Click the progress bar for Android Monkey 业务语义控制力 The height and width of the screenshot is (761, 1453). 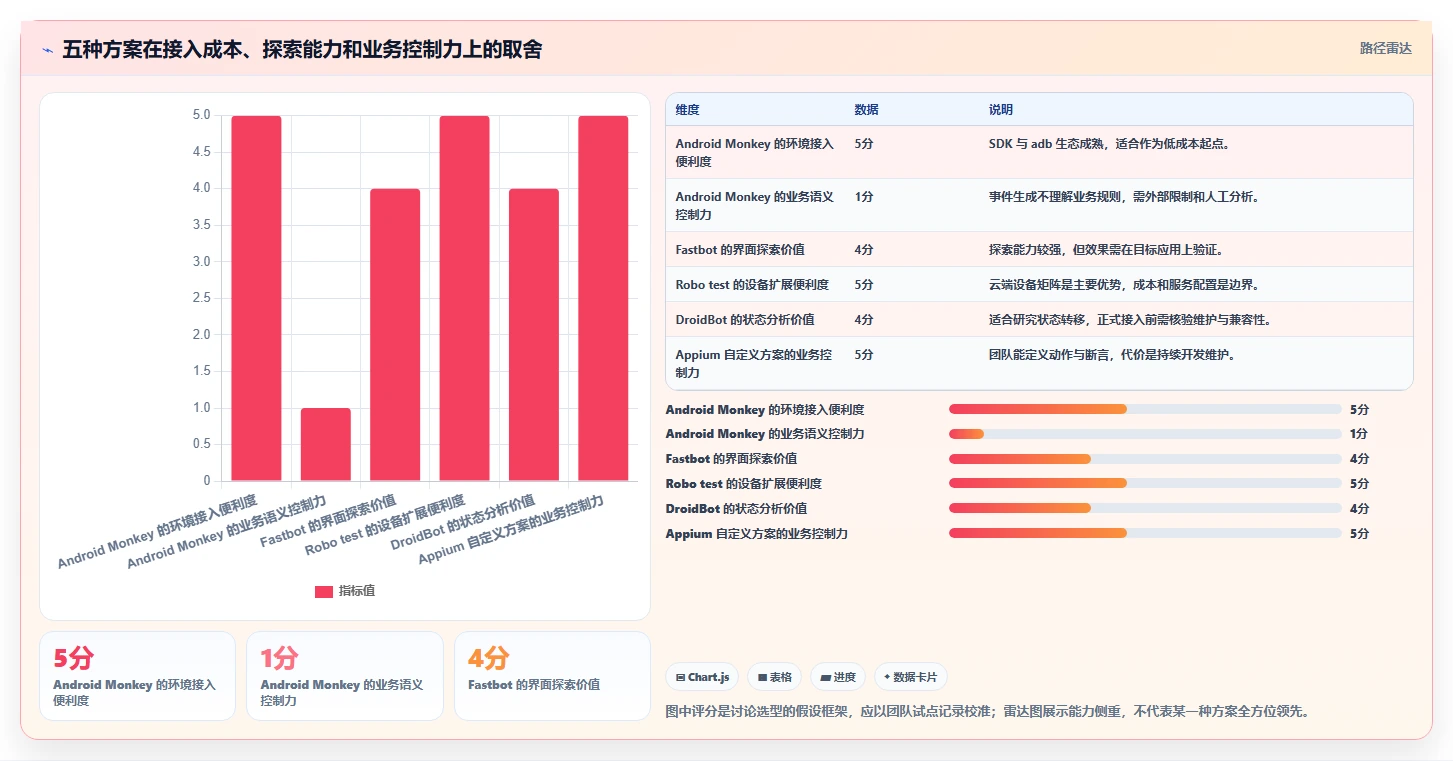coord(1145,434)
